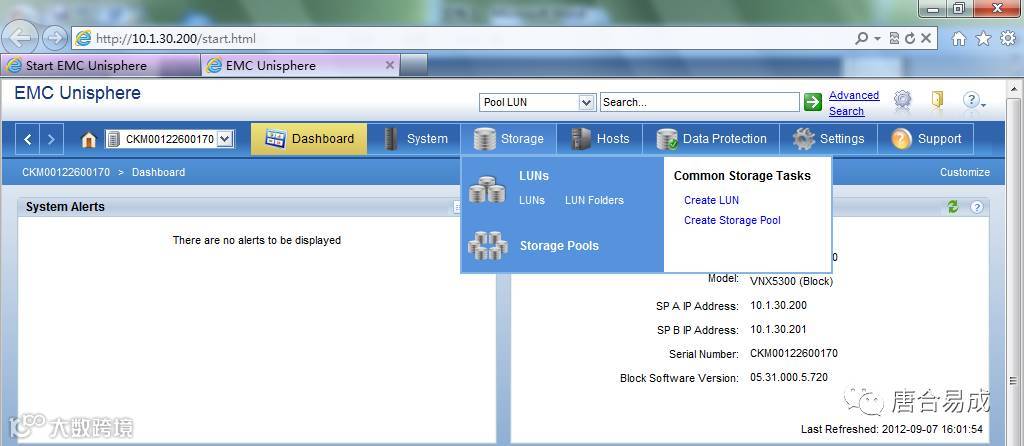1024x446 pixels.
Task: Open the LUNs submenu link
Action: point(532,200)
